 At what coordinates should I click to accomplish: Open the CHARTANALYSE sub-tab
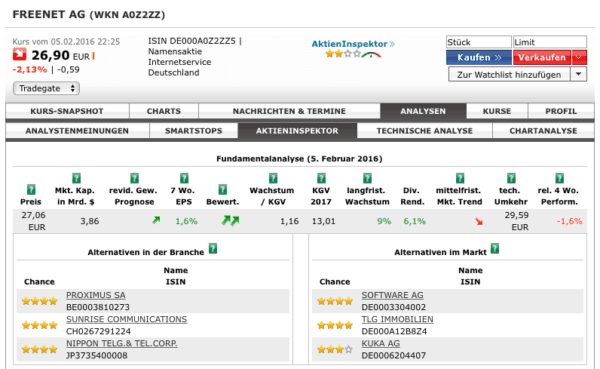coord(543,131)
